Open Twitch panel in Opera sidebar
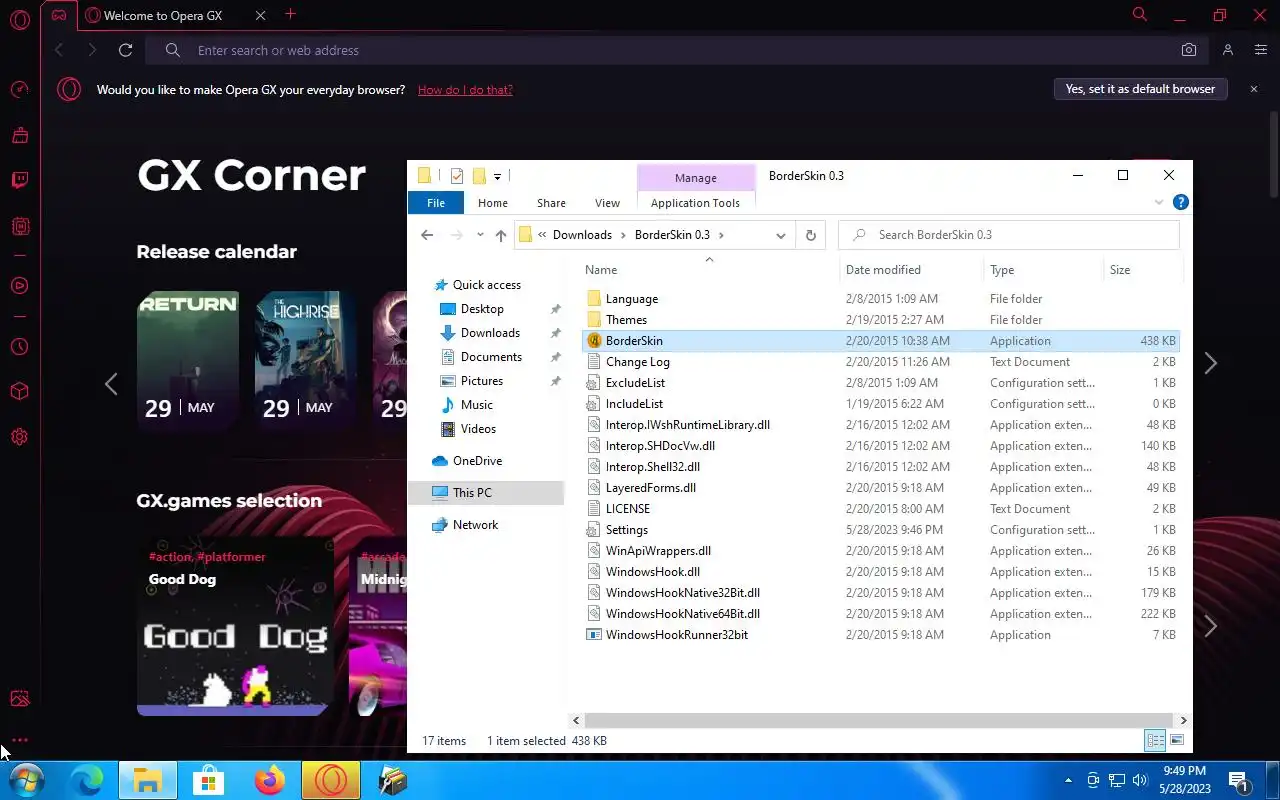The width and height of the screenshot is (1280, 800). click(x=19, y=180)
